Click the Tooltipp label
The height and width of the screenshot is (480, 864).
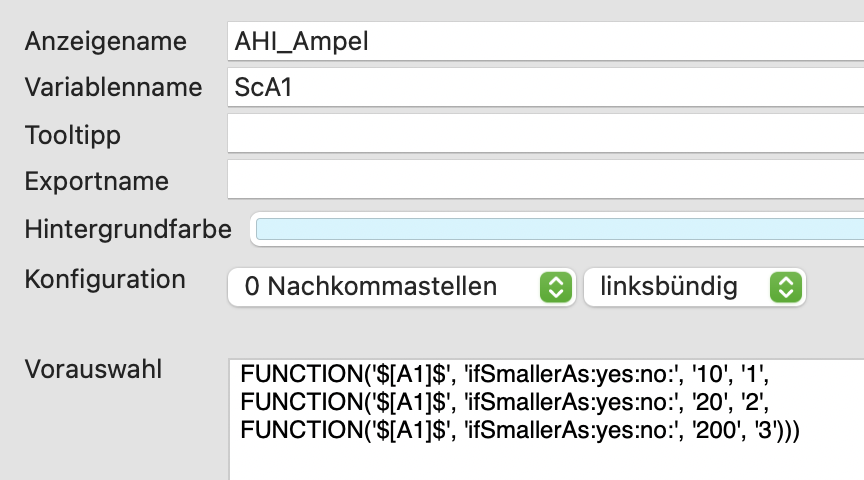tap(73, 135)
